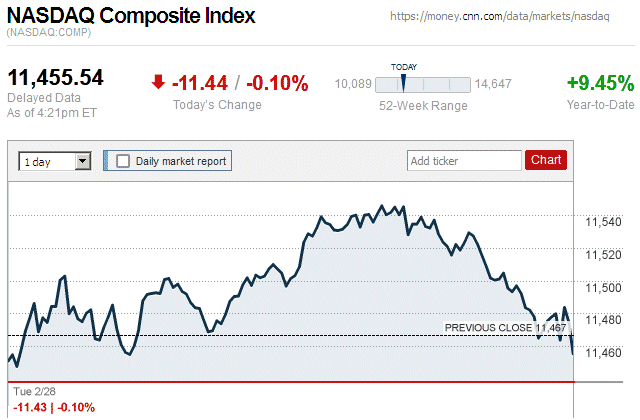Screen dimensions: 640x420
Task: Click the 14,647 52-week high value
Action: pos(493,84)
